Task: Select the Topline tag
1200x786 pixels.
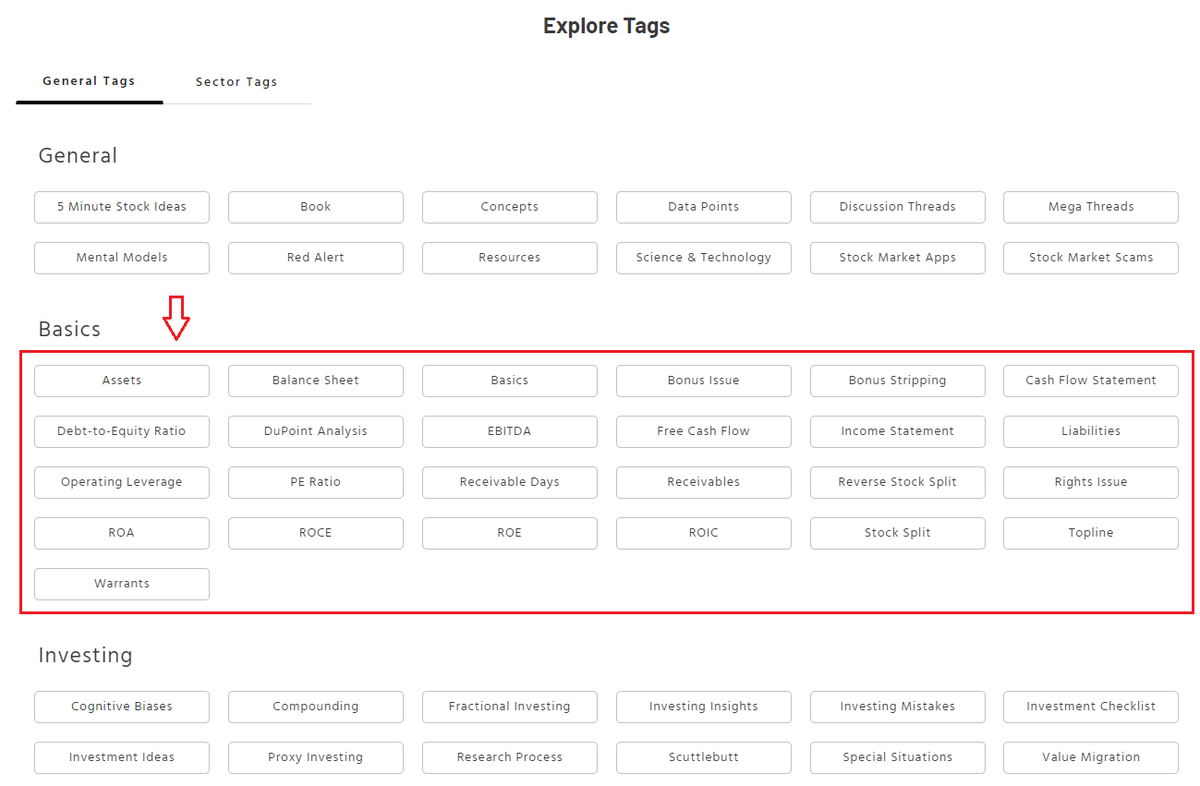Action: click(1090, 533)
